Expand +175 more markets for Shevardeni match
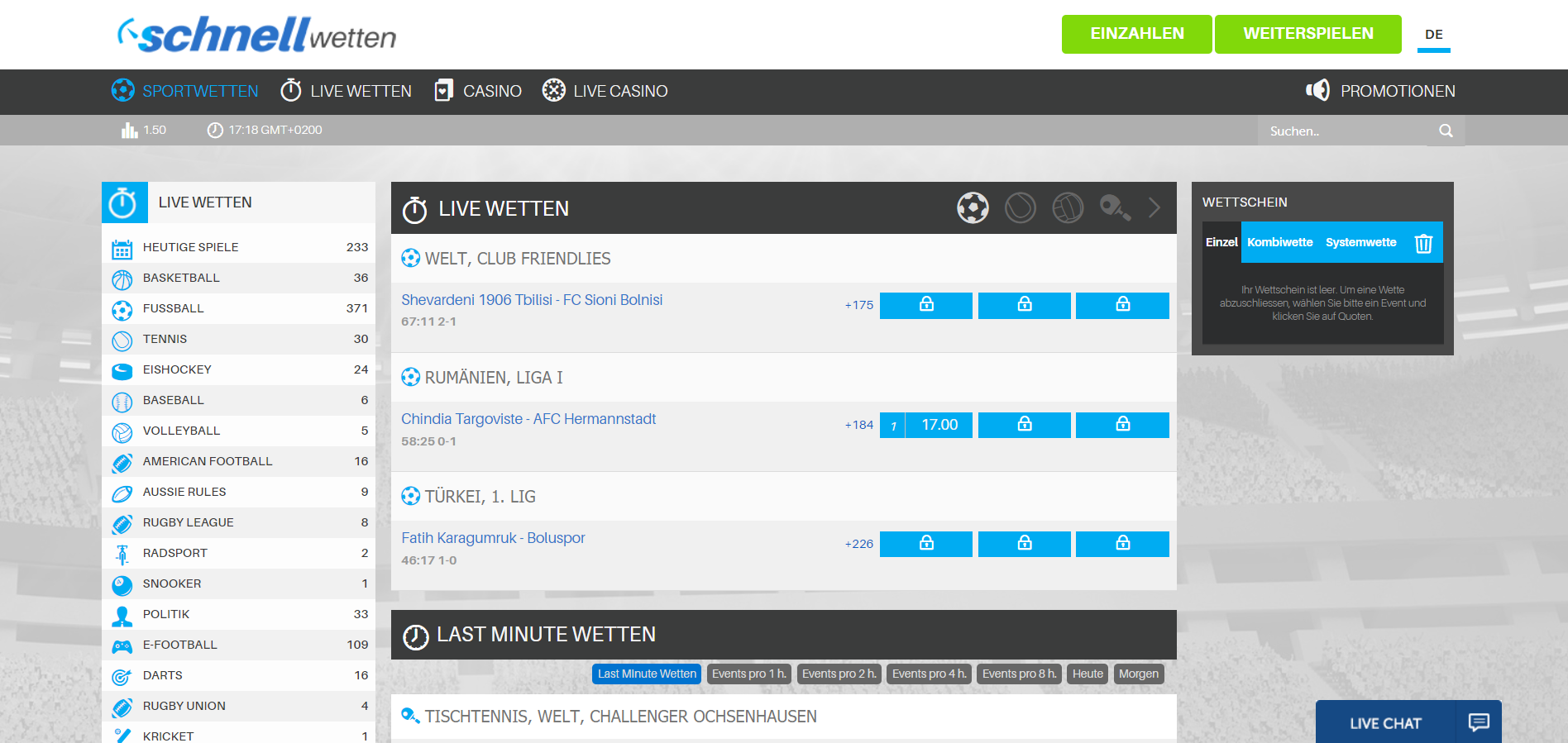The width and height of the screenshot is (1568, 743). 858,305
